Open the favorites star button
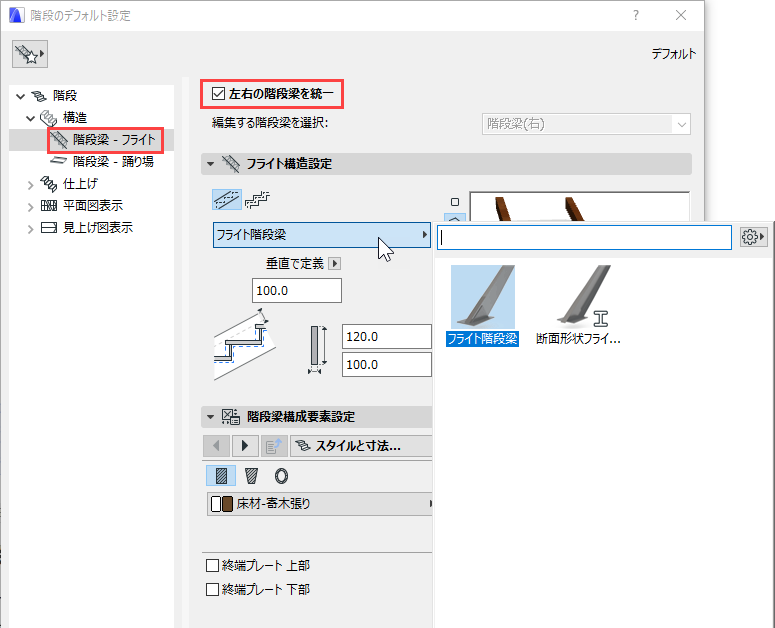The height and width of the screenshot is (628, 775). click(x=30, y=54)
